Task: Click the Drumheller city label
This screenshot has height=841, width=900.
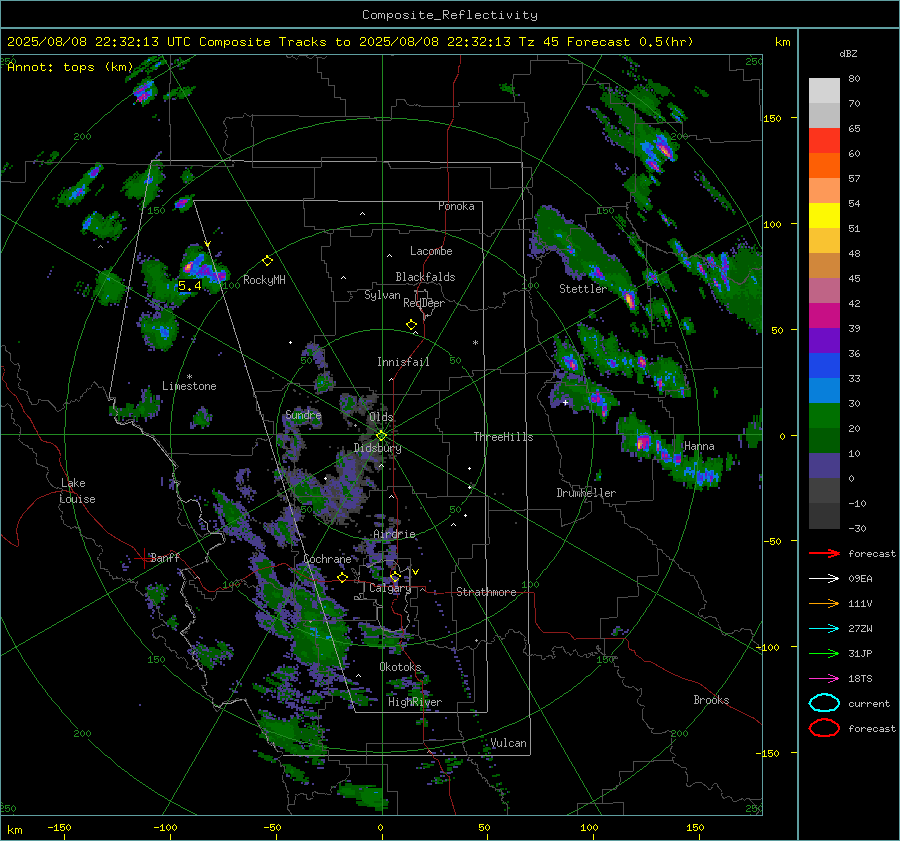Action: click(x=586, y=493)
